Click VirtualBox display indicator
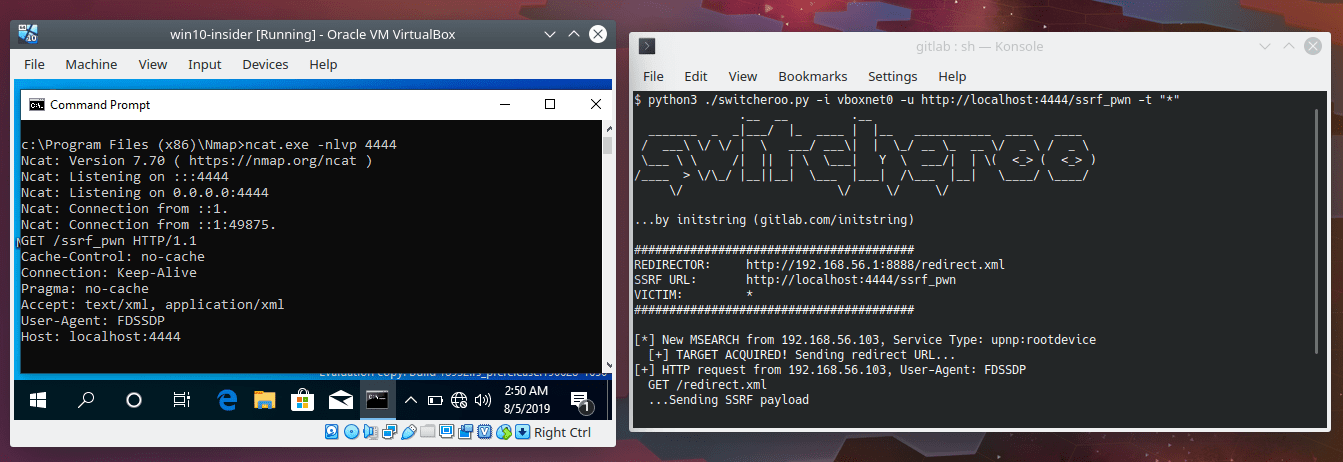The width and height of the screenshot is (1343, 462). [x=447, y=432]
